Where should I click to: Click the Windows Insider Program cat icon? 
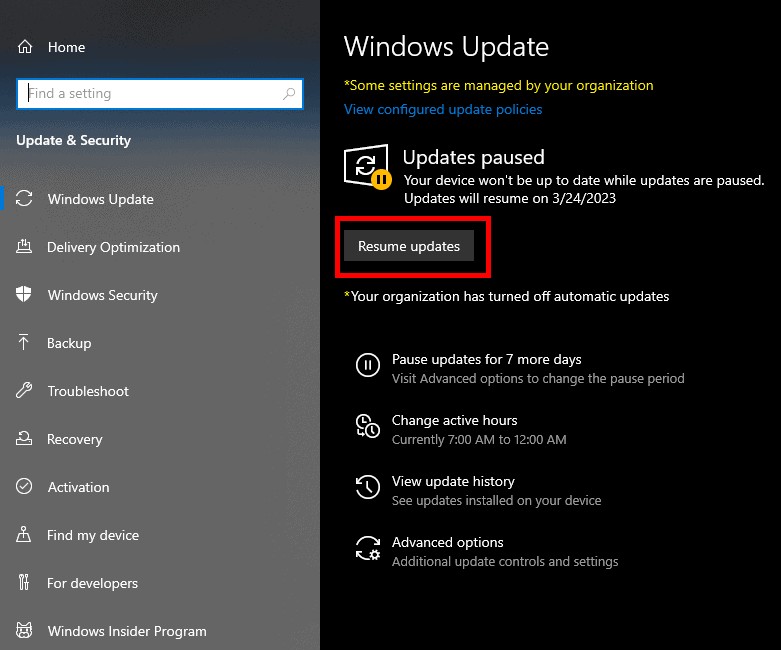pos(24,630)
